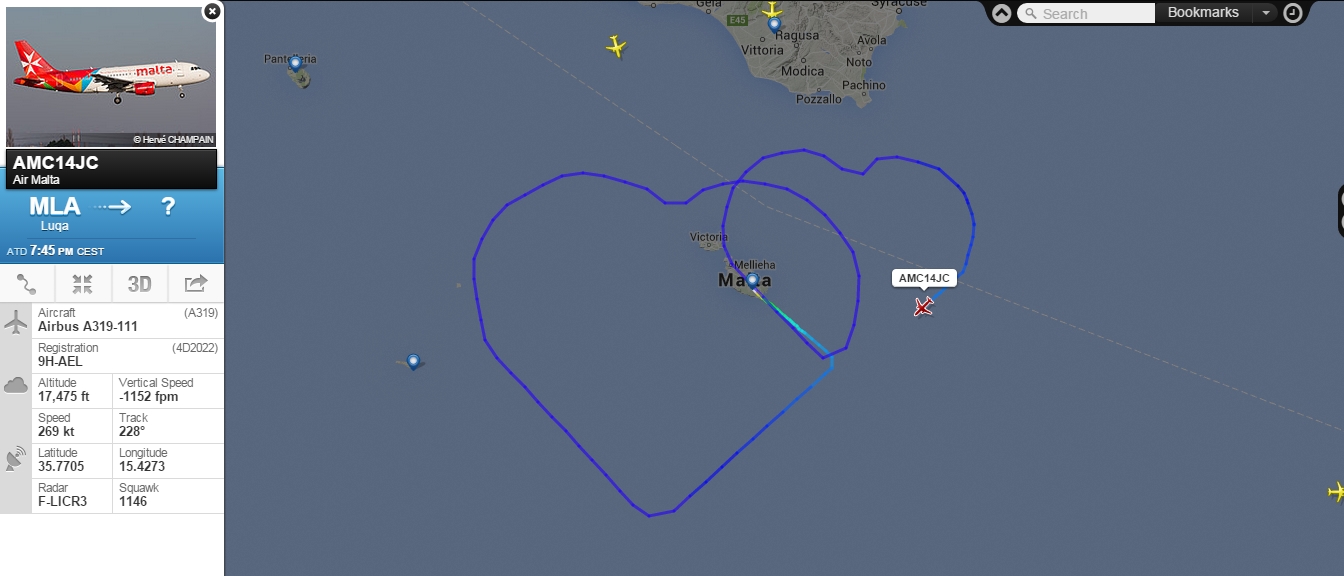Open the Air Malta aircraft photo

[x=111, y=78]
